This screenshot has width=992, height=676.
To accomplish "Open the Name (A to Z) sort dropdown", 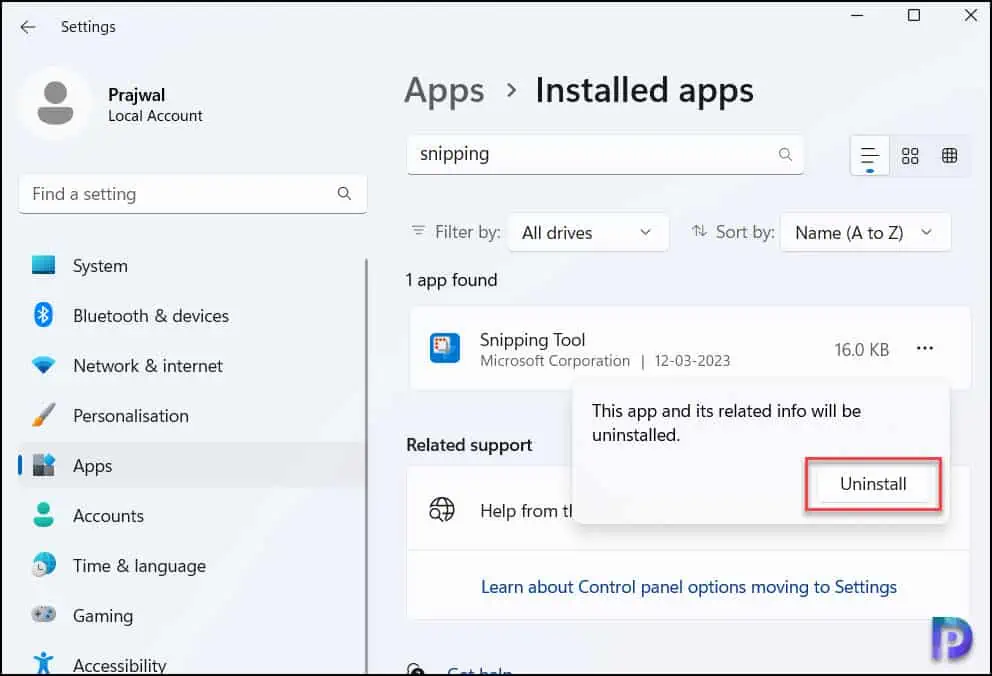I will 865,233.
